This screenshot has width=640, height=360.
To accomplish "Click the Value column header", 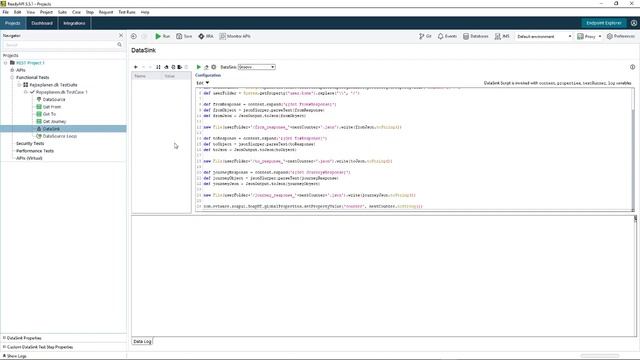I will [176, 76].
